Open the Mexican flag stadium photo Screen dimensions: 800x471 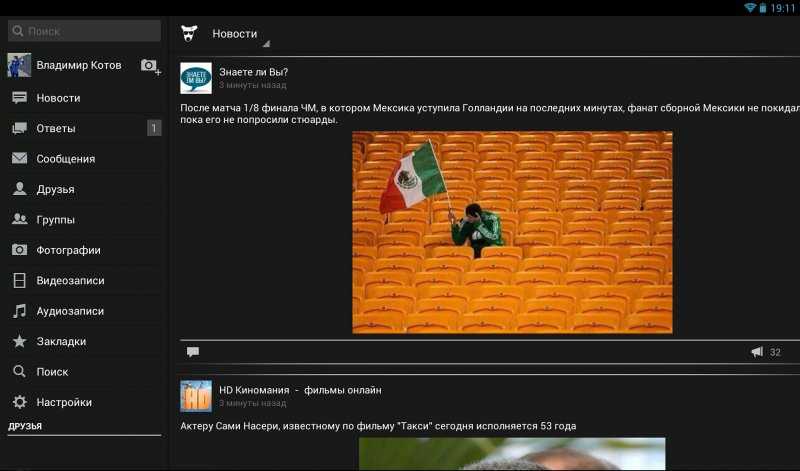[512, 232]
